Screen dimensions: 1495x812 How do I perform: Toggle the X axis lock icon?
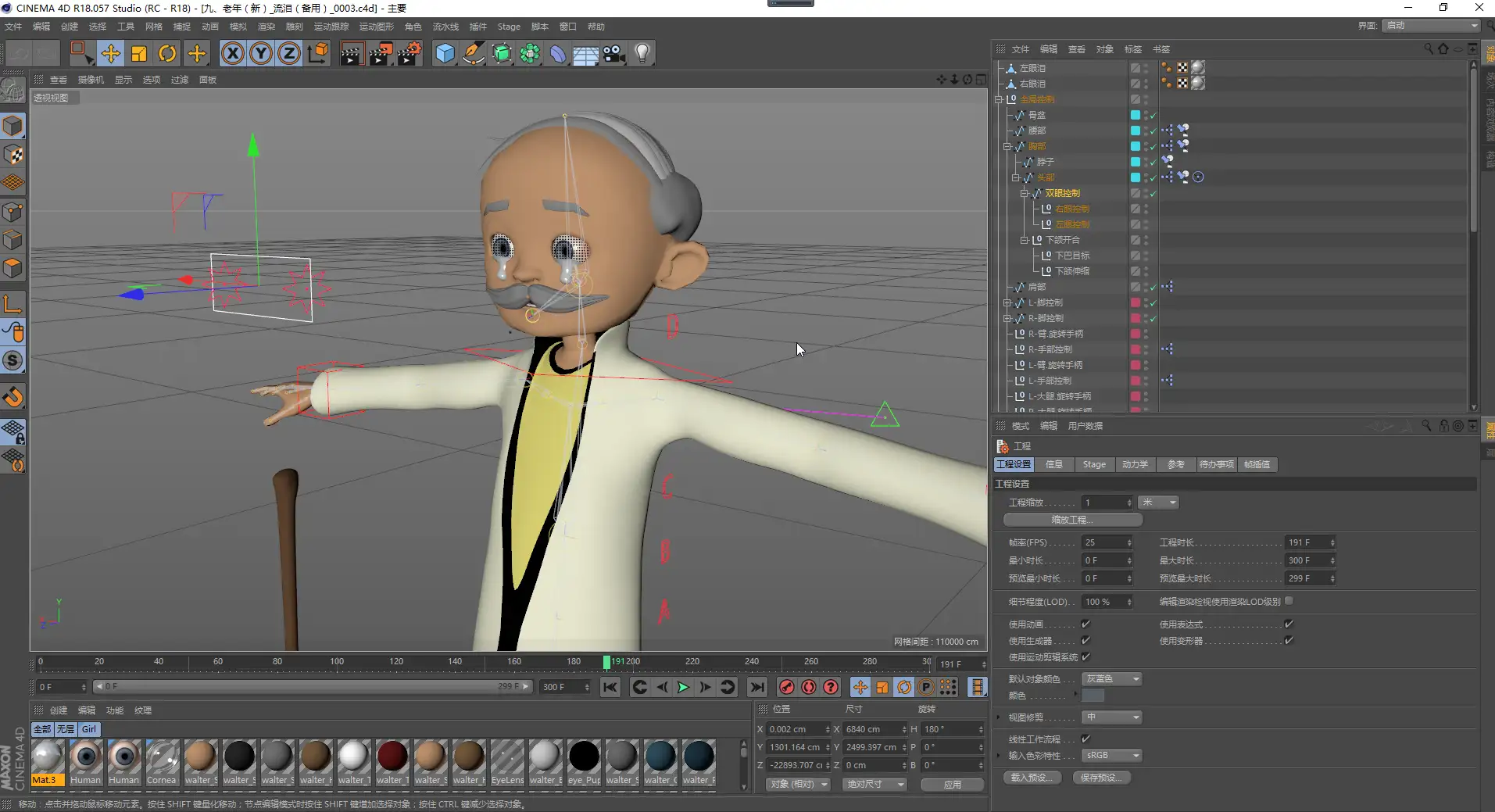pyautogui.click(x=232, y=53)
